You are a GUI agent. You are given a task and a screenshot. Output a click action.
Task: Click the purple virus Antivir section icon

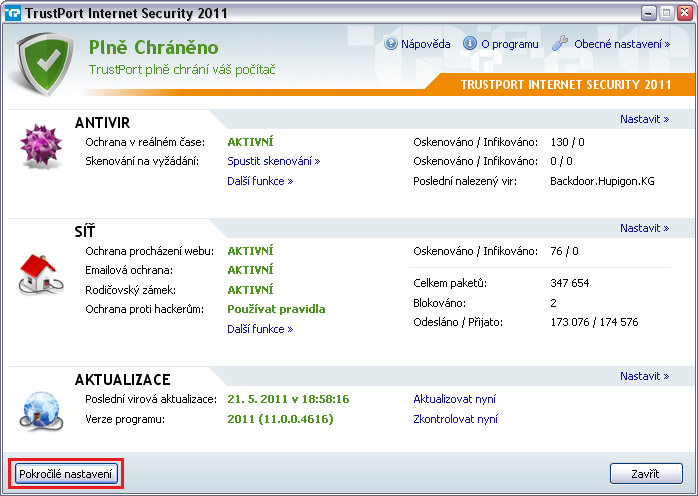41,146
